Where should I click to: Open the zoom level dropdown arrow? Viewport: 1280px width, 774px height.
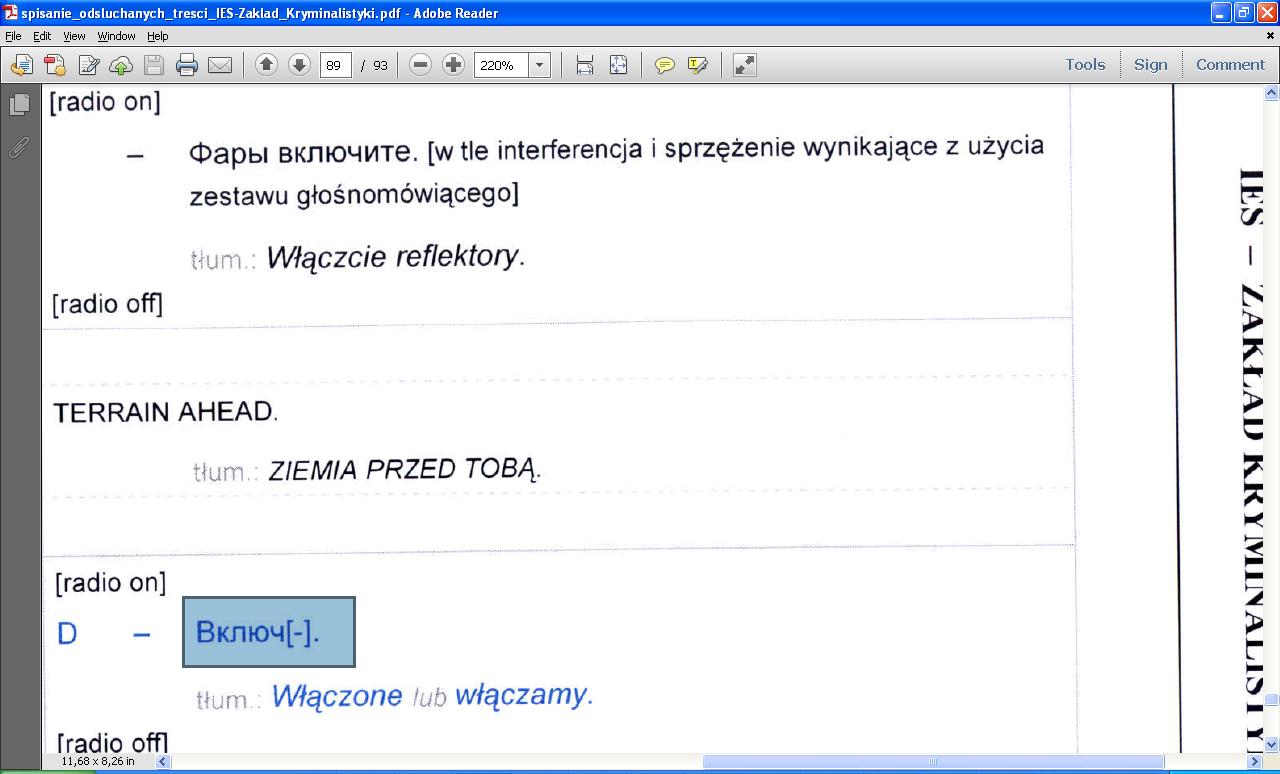[539, 65]
